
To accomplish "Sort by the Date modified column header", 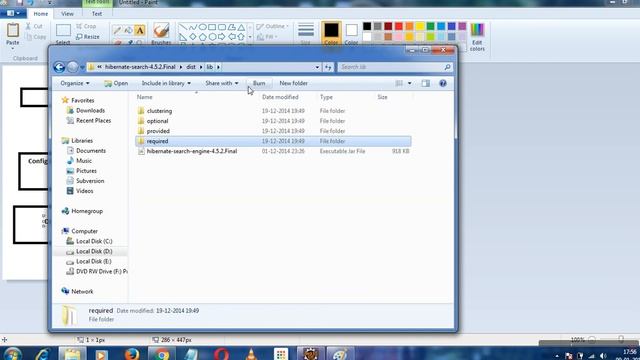I will tap(280, 97).
